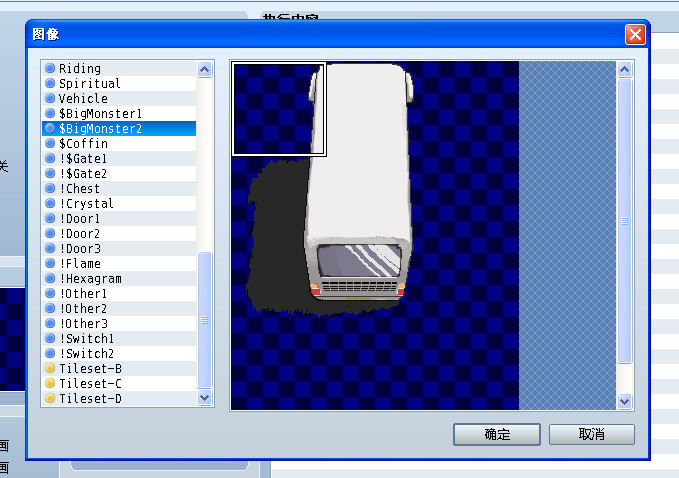
Task: Select the Tileset-C entry
Action: pos(119,383)
